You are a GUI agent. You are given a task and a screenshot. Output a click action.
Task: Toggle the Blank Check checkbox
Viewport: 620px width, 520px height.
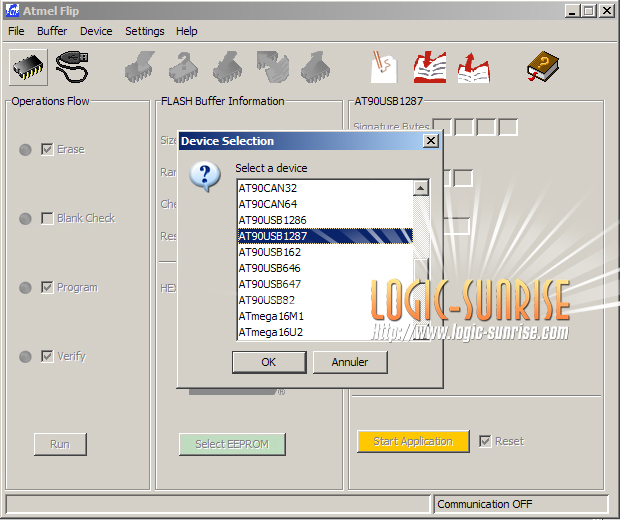click(47, 218)
